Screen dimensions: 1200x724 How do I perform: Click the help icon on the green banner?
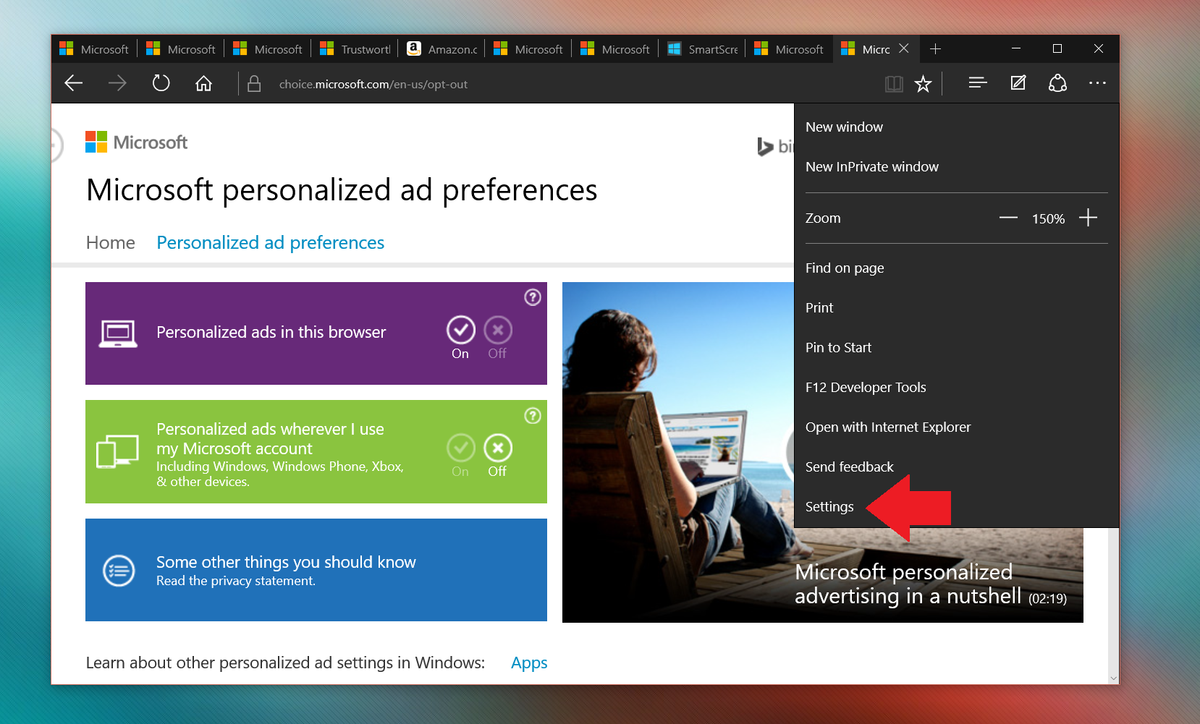pos(532,416)
